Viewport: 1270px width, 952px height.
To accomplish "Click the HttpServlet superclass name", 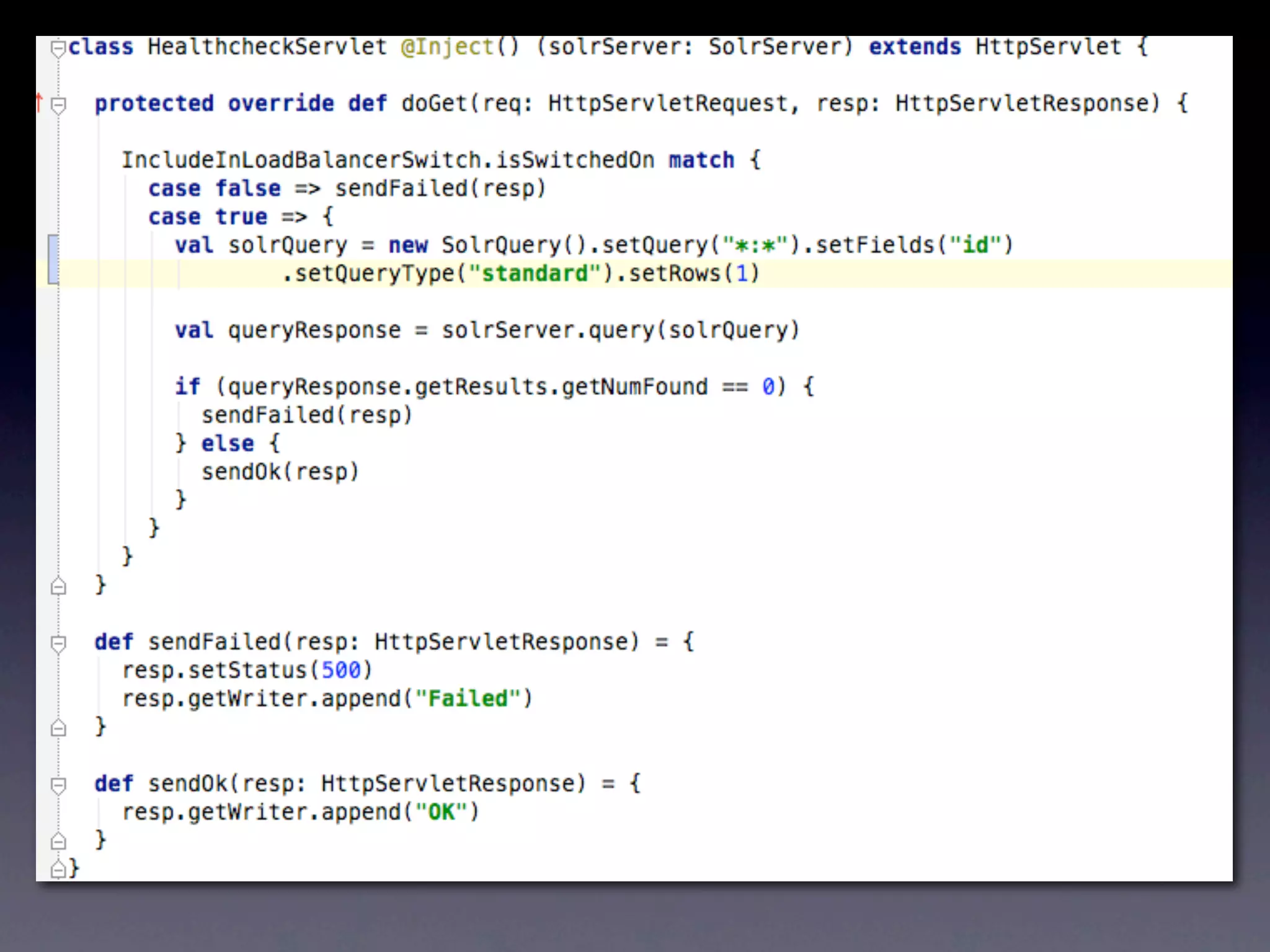I will (x=1047, y=47).
